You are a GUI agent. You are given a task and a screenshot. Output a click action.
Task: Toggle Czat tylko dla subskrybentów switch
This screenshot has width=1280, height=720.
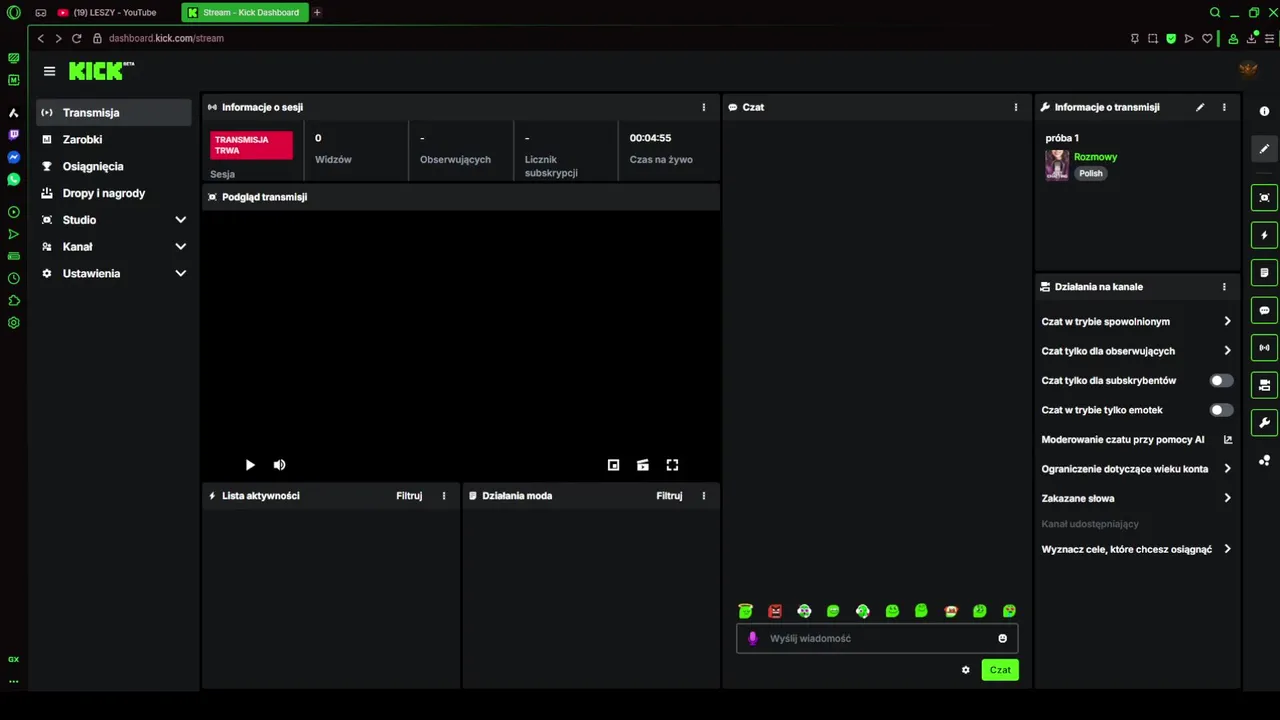point(1221,381)
